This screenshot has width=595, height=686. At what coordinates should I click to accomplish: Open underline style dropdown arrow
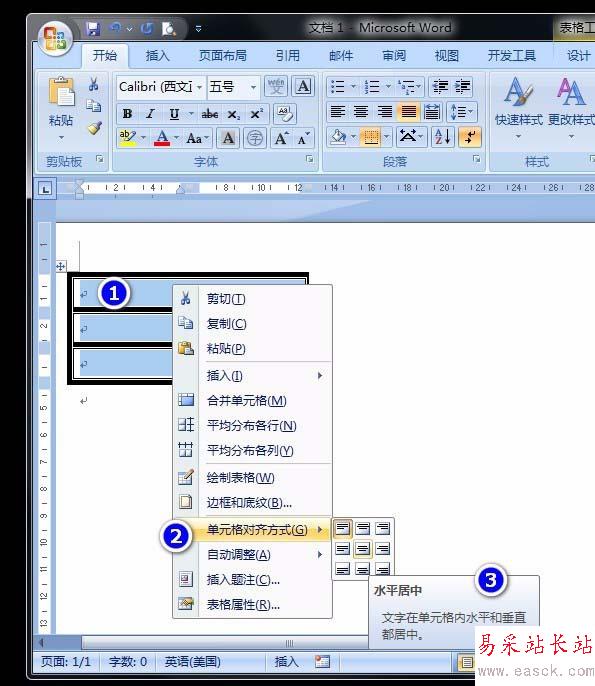click(x=191, y=114)
